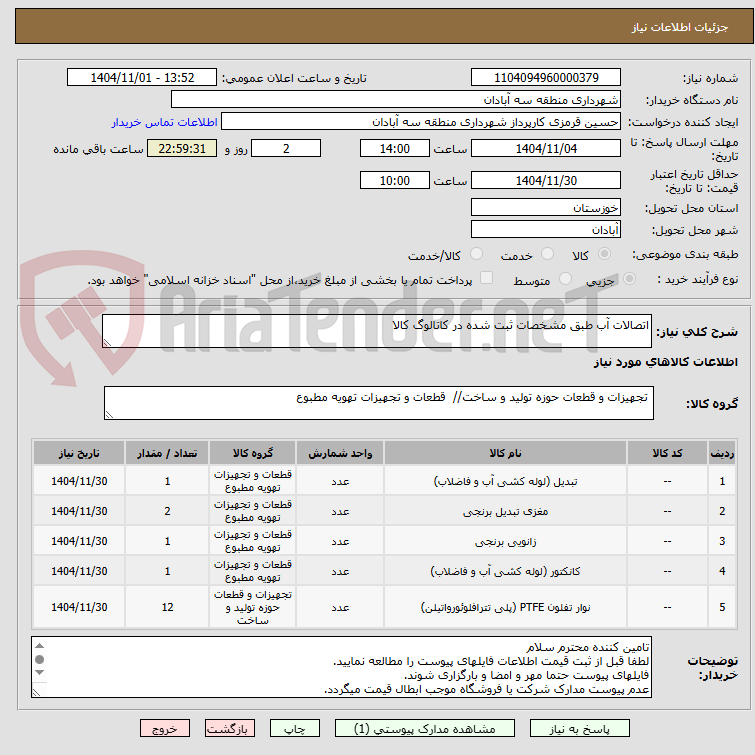755x755 pixels.
Task: Click the response deadline date 1404/11/04 field
Action: click(x=546, y=148)
